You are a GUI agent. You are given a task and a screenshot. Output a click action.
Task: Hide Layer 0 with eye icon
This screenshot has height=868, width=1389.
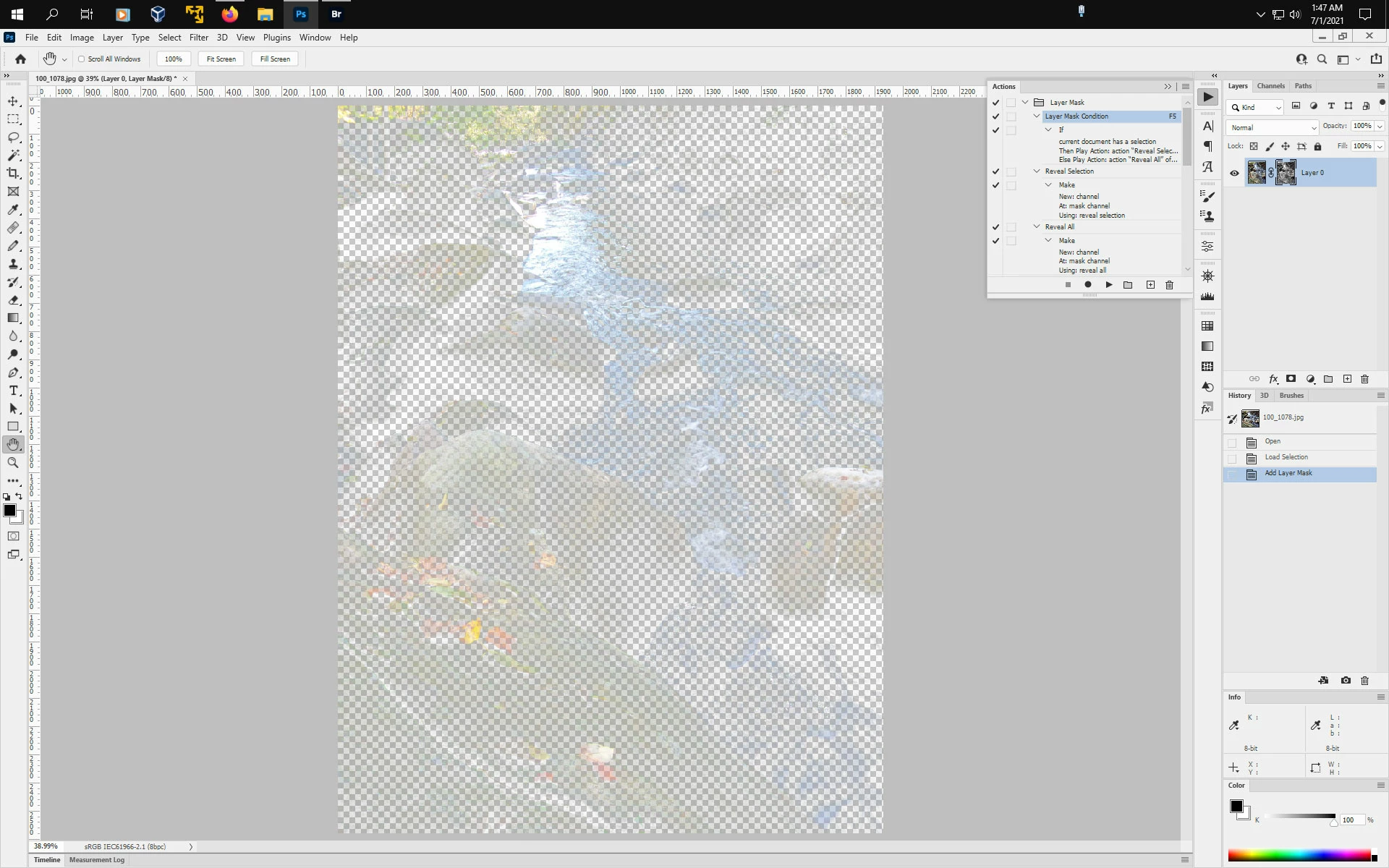(1234, 173)
